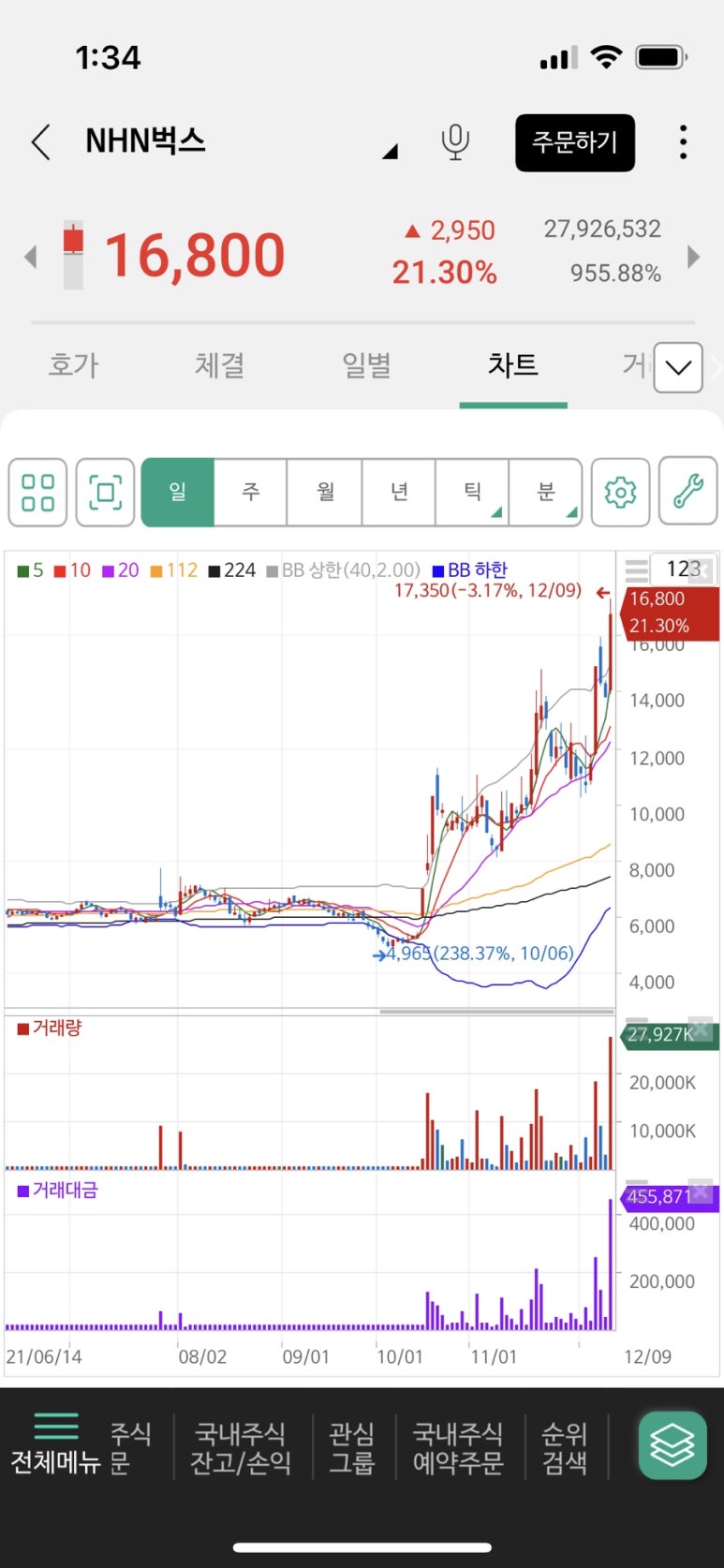Switch to the 일별 tab
Viewport: 724px width, 1568px height.
coord(366,364)
